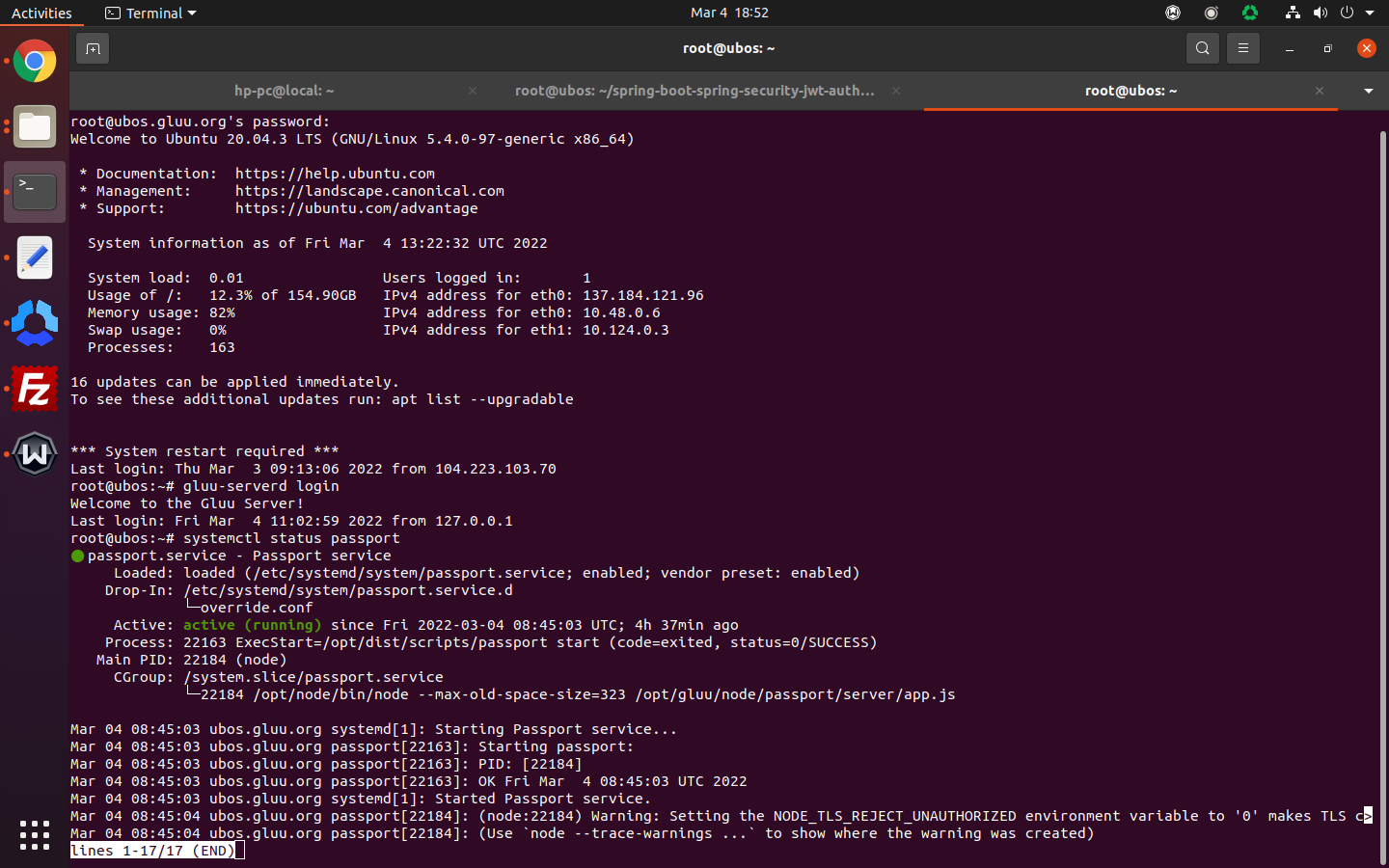Image resolution: width=1389 pixels, height=868 pixels.
Task: Show Applications grid button
Action: (x=35, y=835)
